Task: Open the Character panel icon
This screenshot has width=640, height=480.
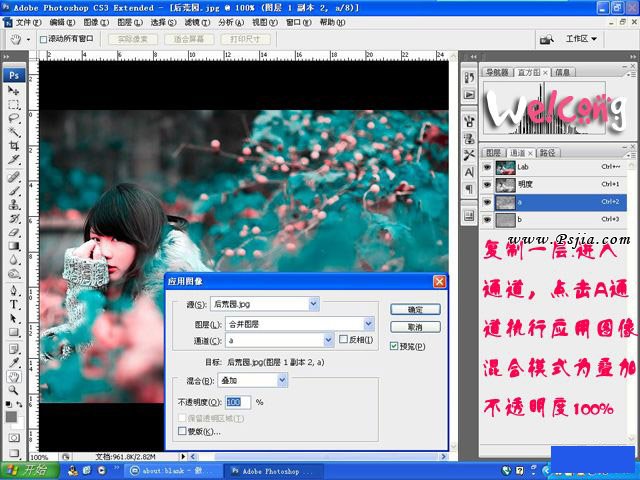Action: click(x=469, y=172)
